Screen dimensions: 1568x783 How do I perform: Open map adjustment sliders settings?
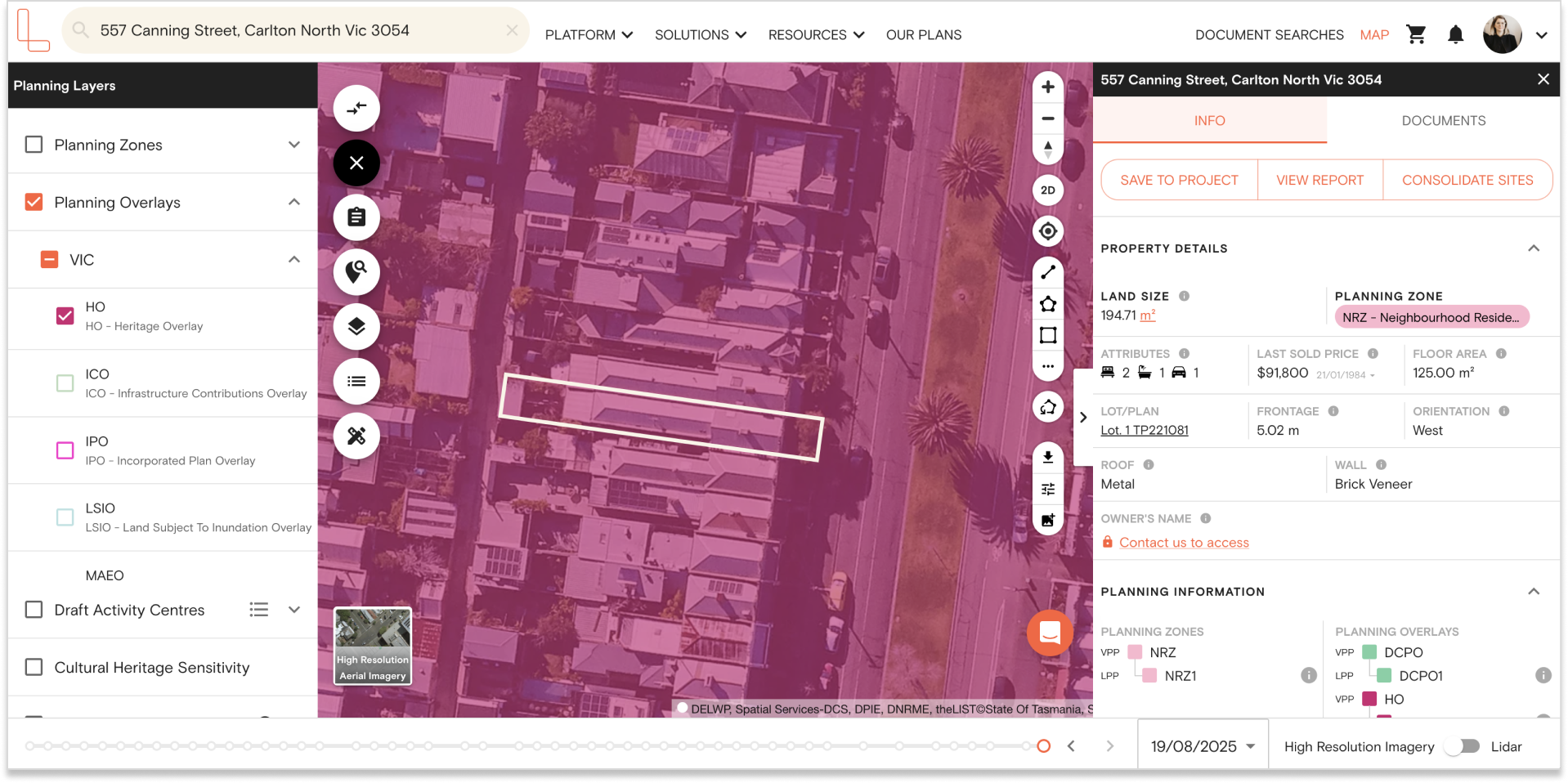pos(1048,489)
